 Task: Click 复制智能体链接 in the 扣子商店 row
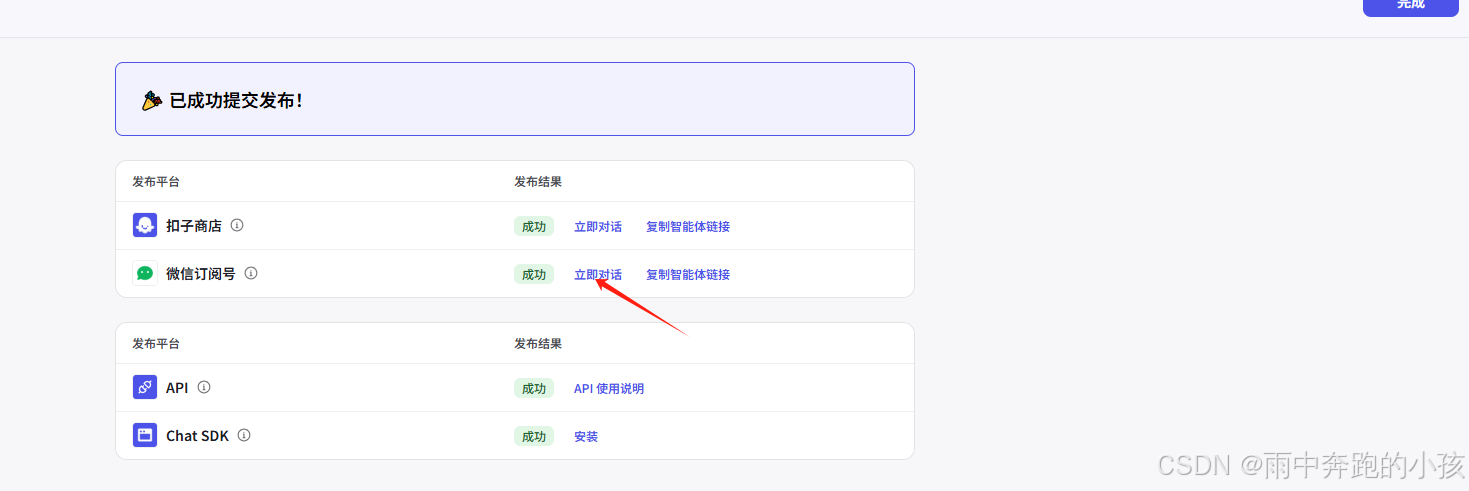(x=688, y=227)
